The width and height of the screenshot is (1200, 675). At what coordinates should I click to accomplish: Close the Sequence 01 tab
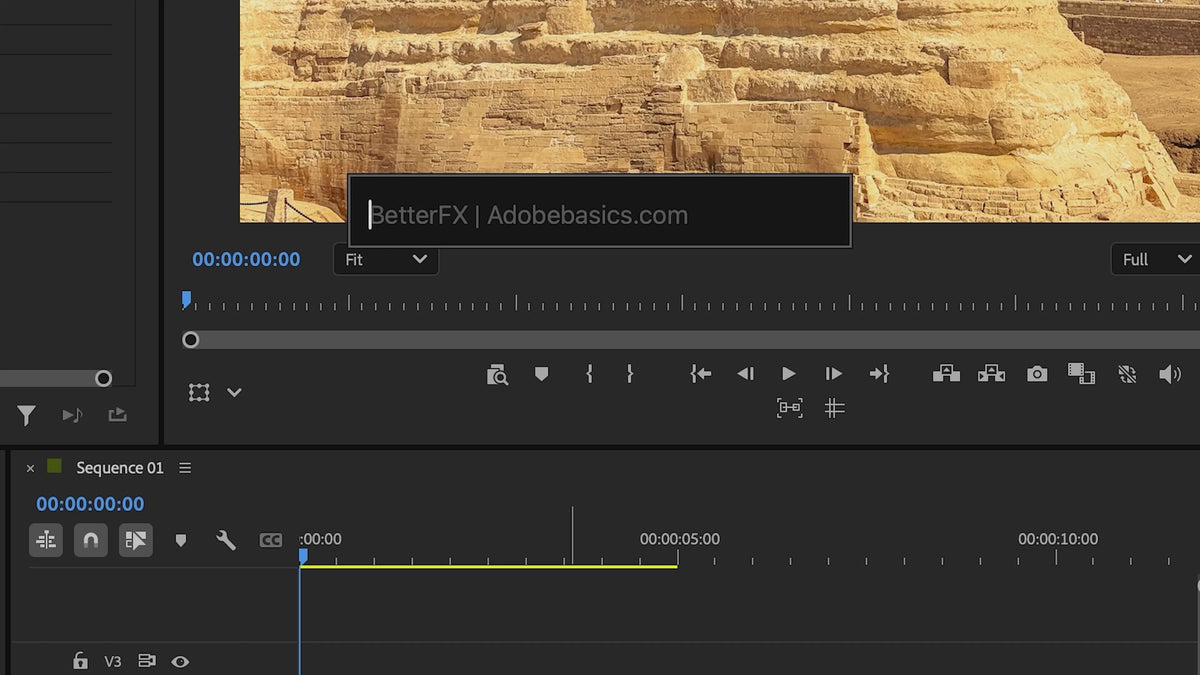pos(30,468)
